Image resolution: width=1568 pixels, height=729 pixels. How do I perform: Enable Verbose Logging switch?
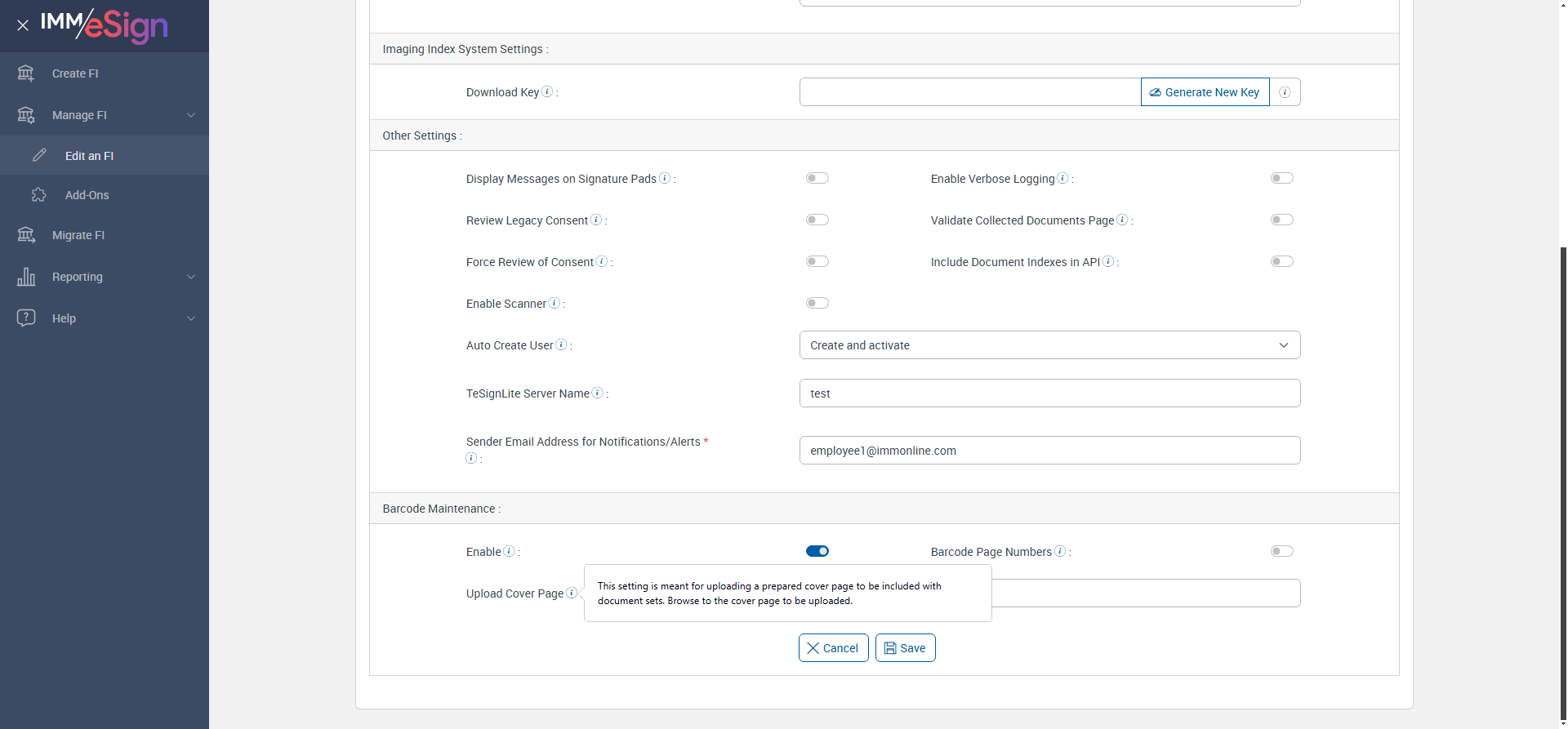coord(1281,178)
